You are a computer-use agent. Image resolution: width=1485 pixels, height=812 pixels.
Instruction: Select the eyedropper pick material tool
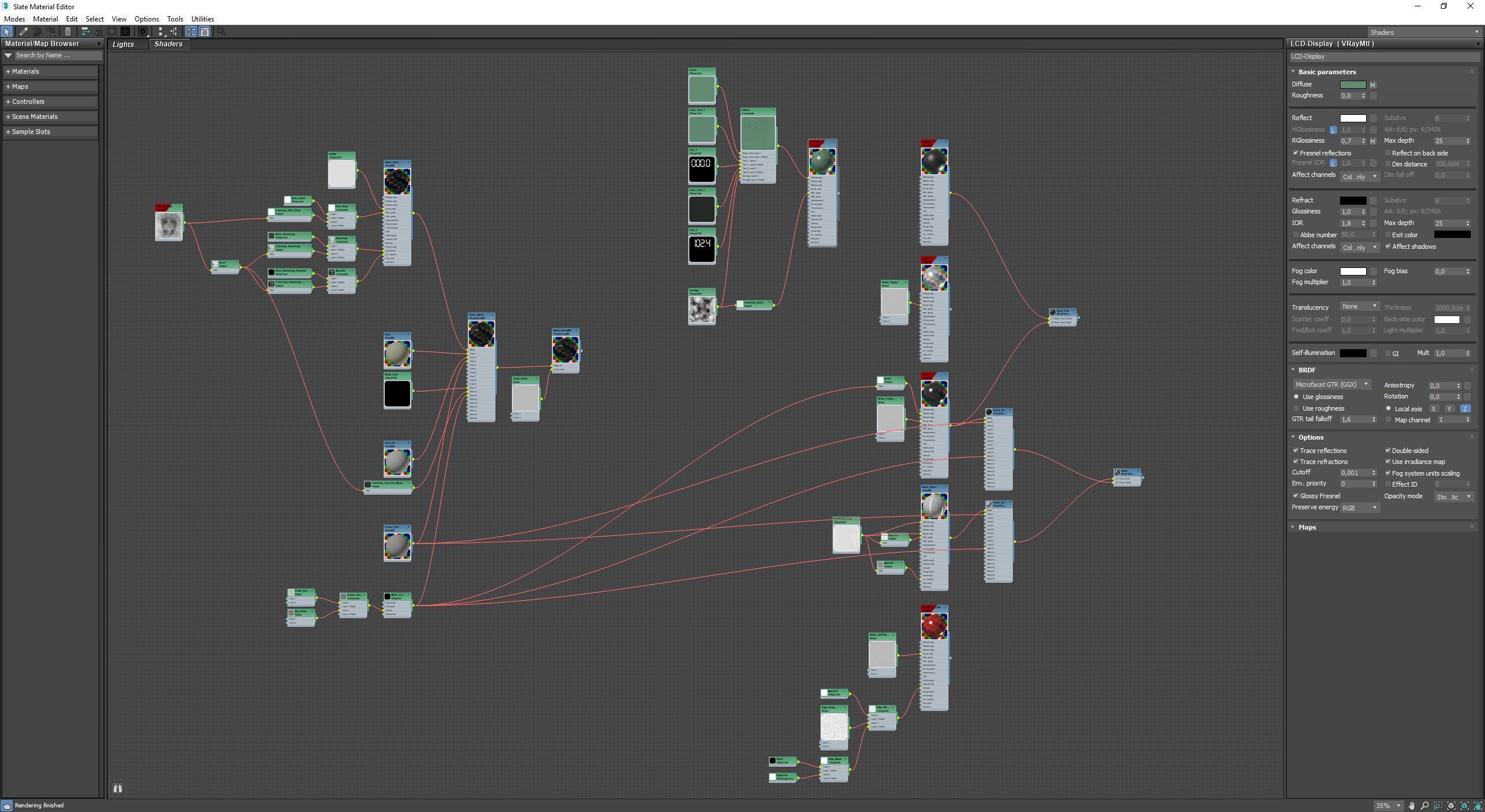(x=24, y=32)
